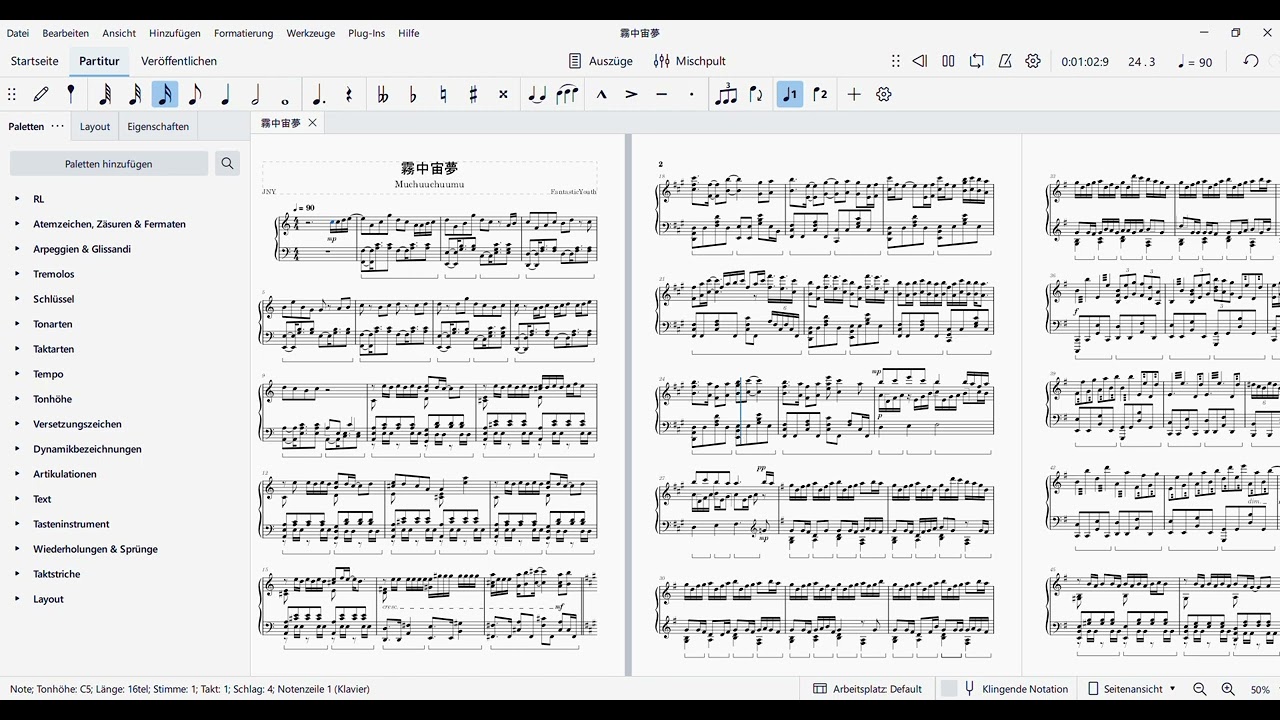The height and width of the screenshot is (720, 1280).
Task: Open the Seitenansicht view mode dropdown
Action: [x=1131, y=689]
